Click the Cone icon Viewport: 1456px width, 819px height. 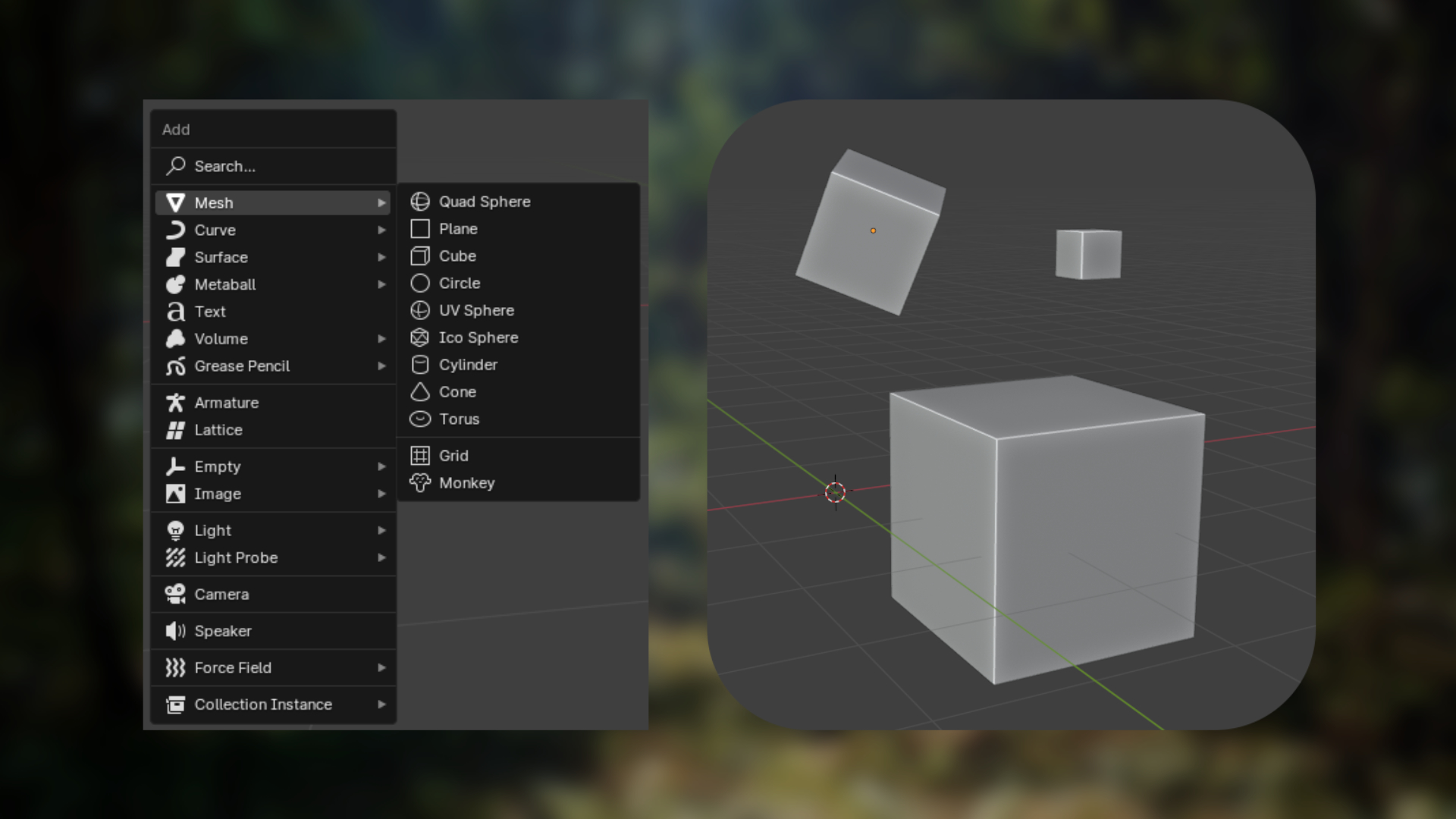tap(420, 392)
